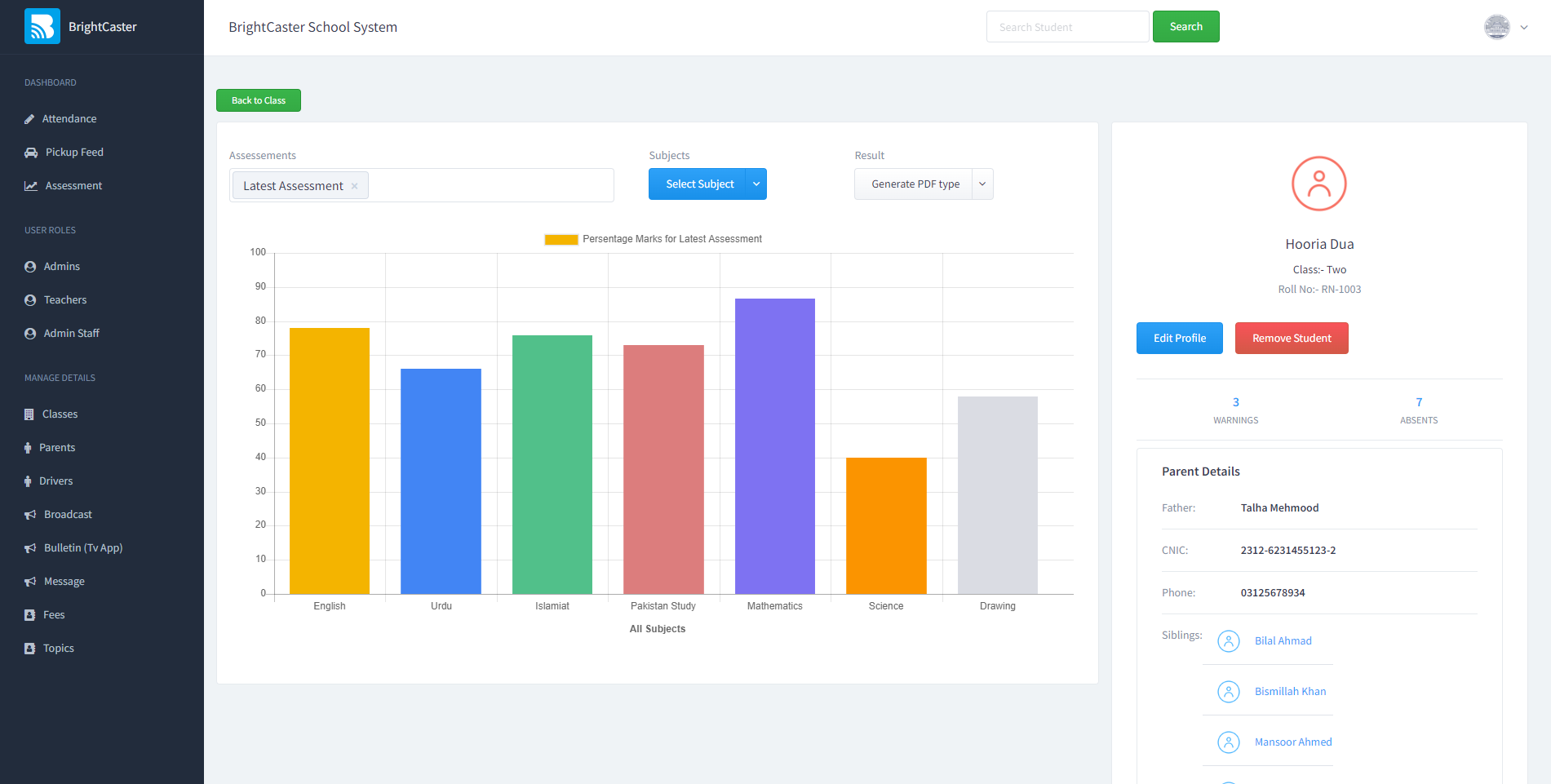Click the Pakistan Study red bar
Screen dimensions: 1551x784
(663, 470)
